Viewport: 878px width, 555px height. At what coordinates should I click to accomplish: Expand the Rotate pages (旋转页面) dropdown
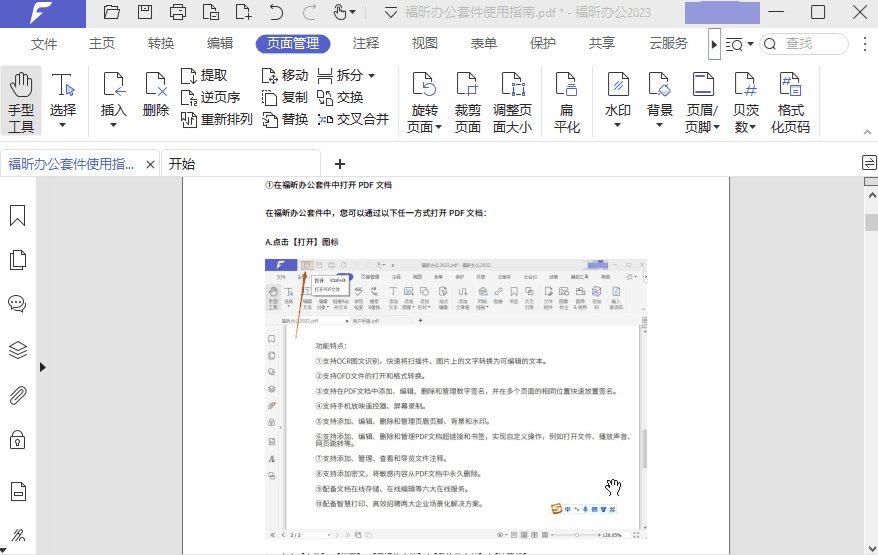438,128
